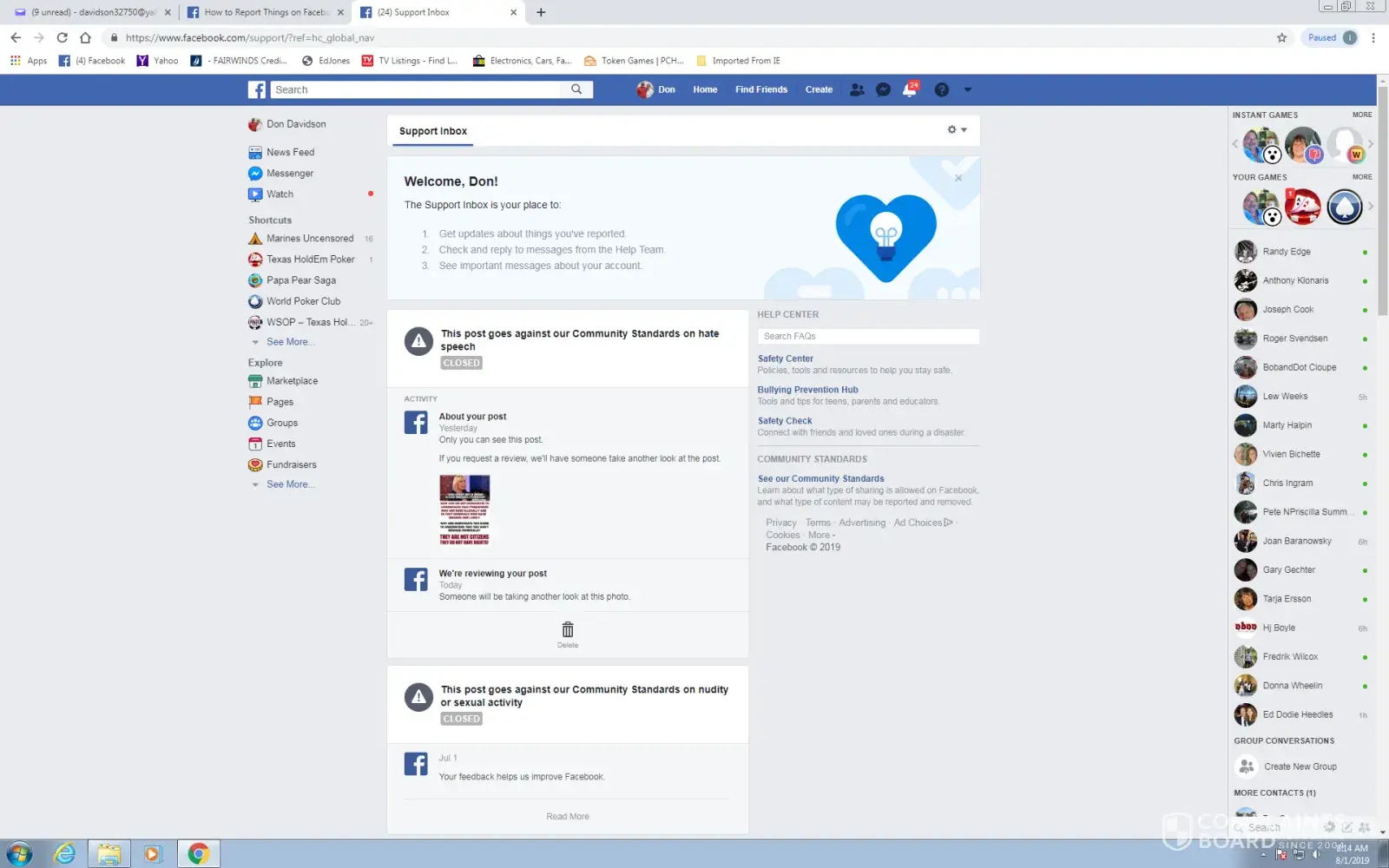Open Marketplace from Explore sidebar
Screen dimensions: 1389x868
292,381
